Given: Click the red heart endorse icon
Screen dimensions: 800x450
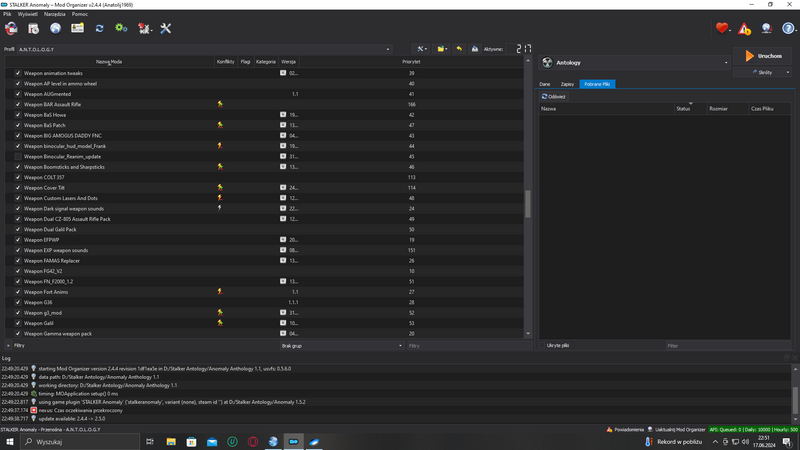Looking at the screenshot, I should coord(722,28).
